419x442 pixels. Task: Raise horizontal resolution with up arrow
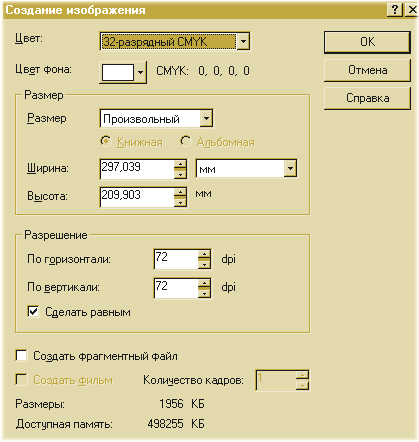[x=204, y=254]
